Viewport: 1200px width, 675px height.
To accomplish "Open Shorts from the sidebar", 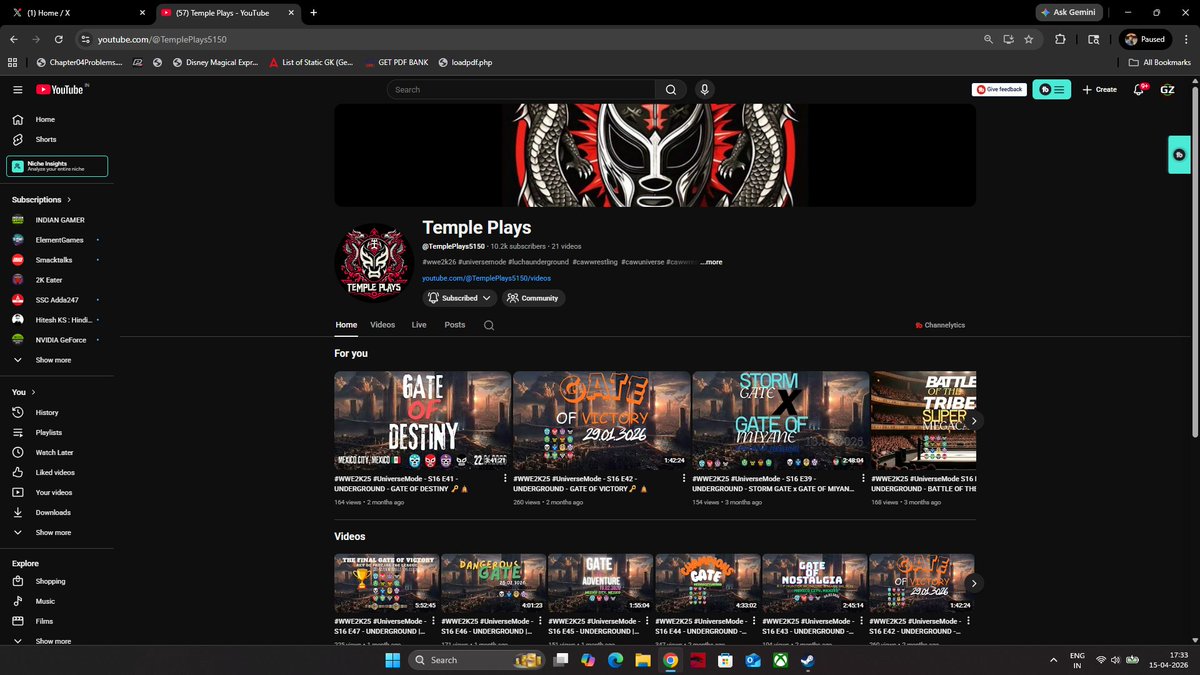I will [46, 139].
